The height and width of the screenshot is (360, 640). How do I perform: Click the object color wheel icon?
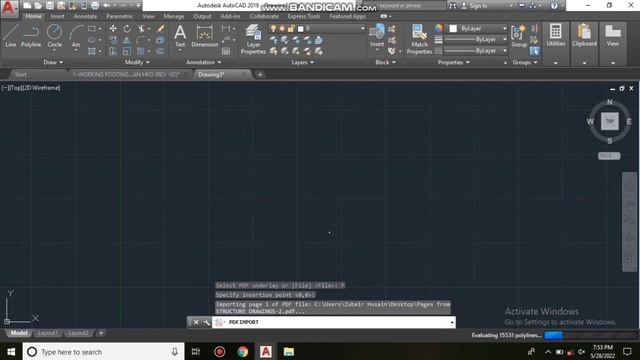[x=438, y=28]
